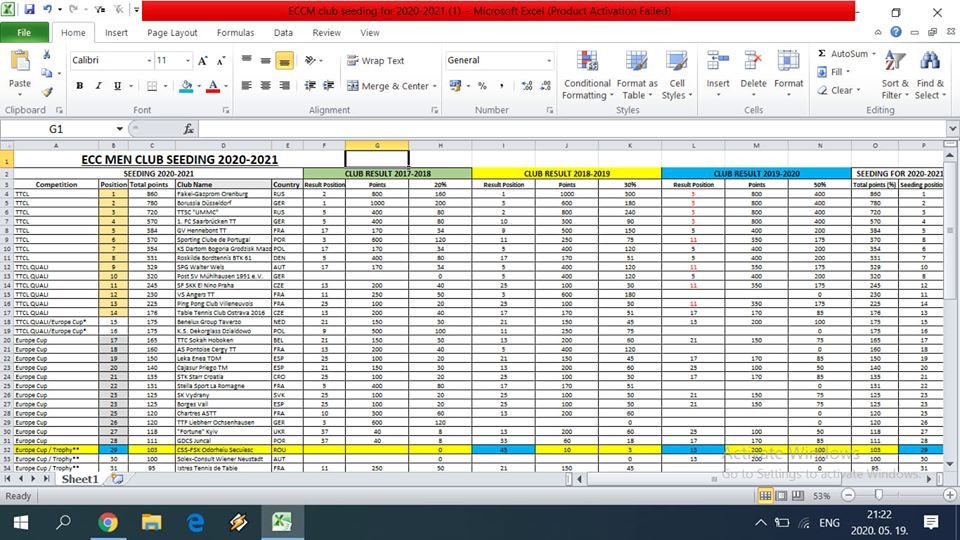
Task: Decrease font size with Shrink Font
Action: 221,61
